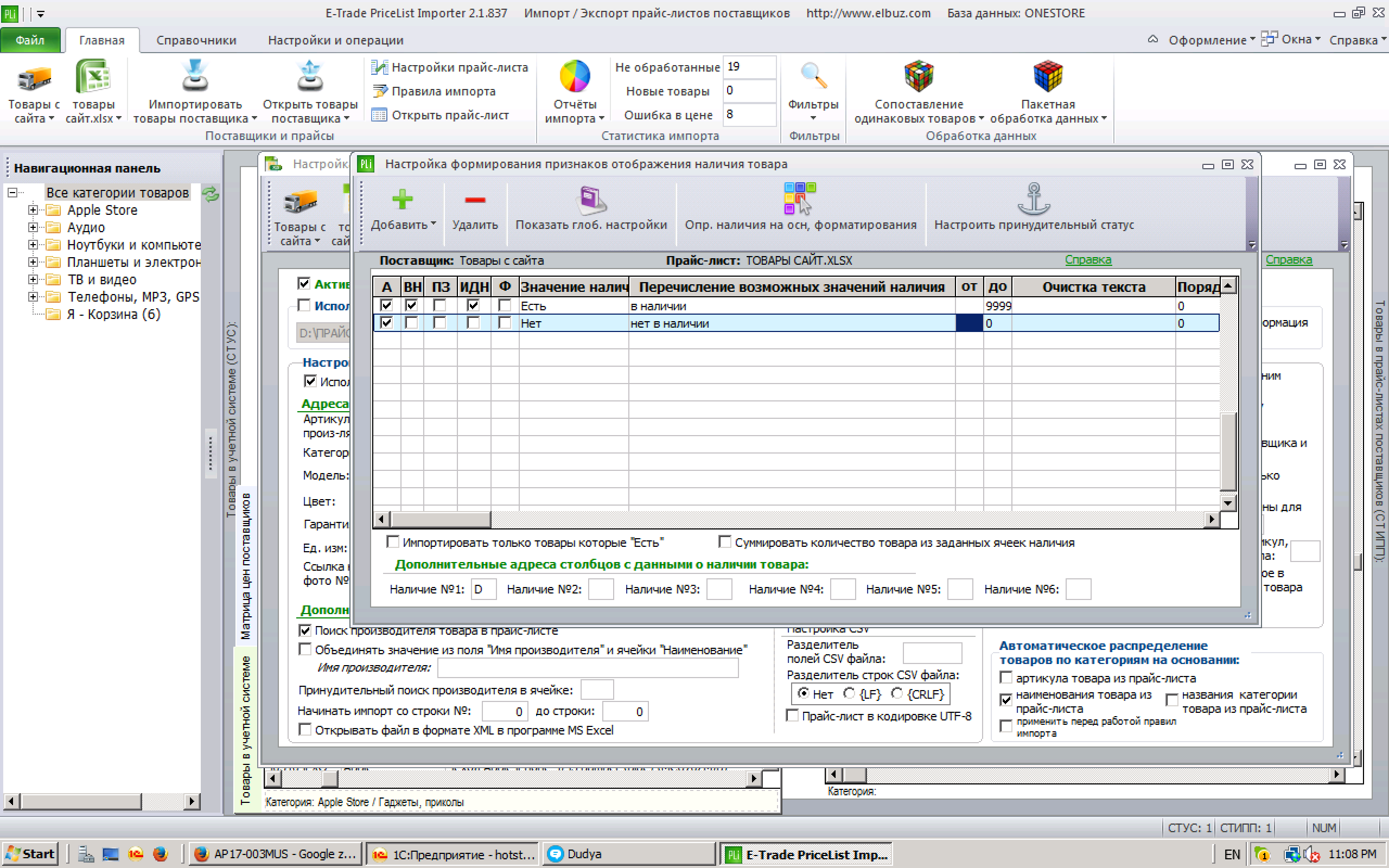
Task: Click the Фильтры magnifier icon
Action: coord(813,76)
